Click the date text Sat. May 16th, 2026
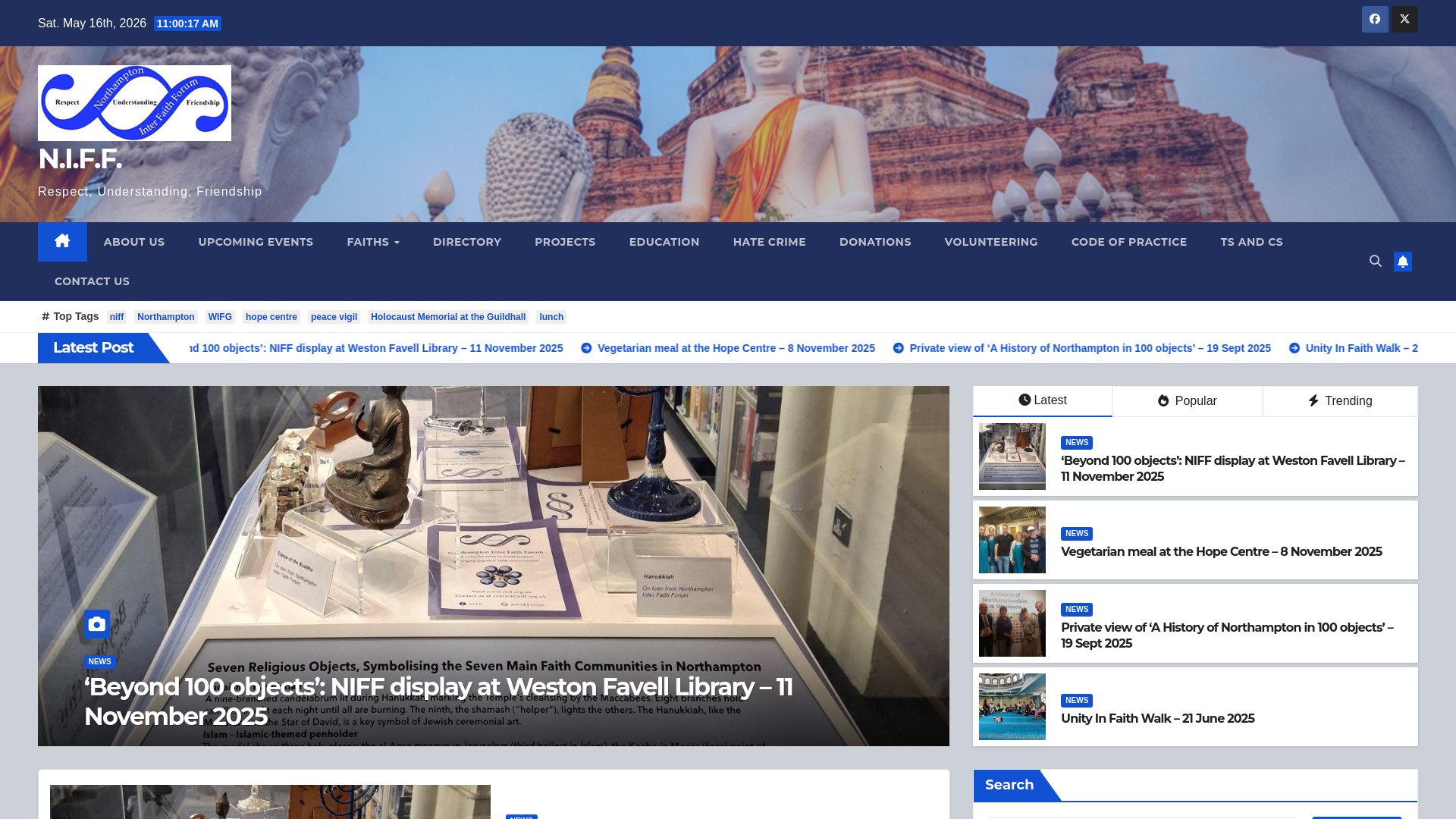 [x=92, y=24]
